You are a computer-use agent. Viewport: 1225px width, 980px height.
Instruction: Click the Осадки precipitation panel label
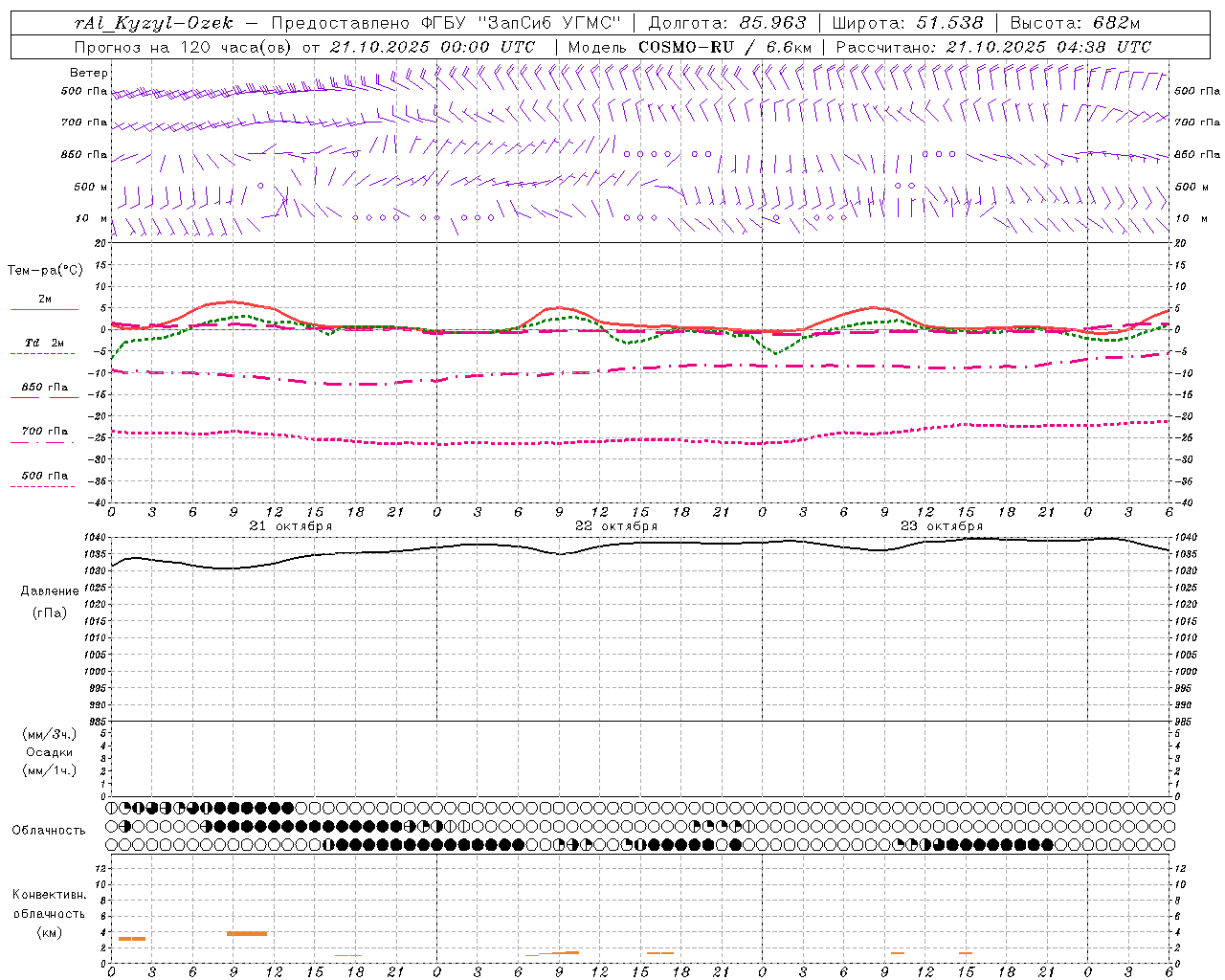[49, 752]
